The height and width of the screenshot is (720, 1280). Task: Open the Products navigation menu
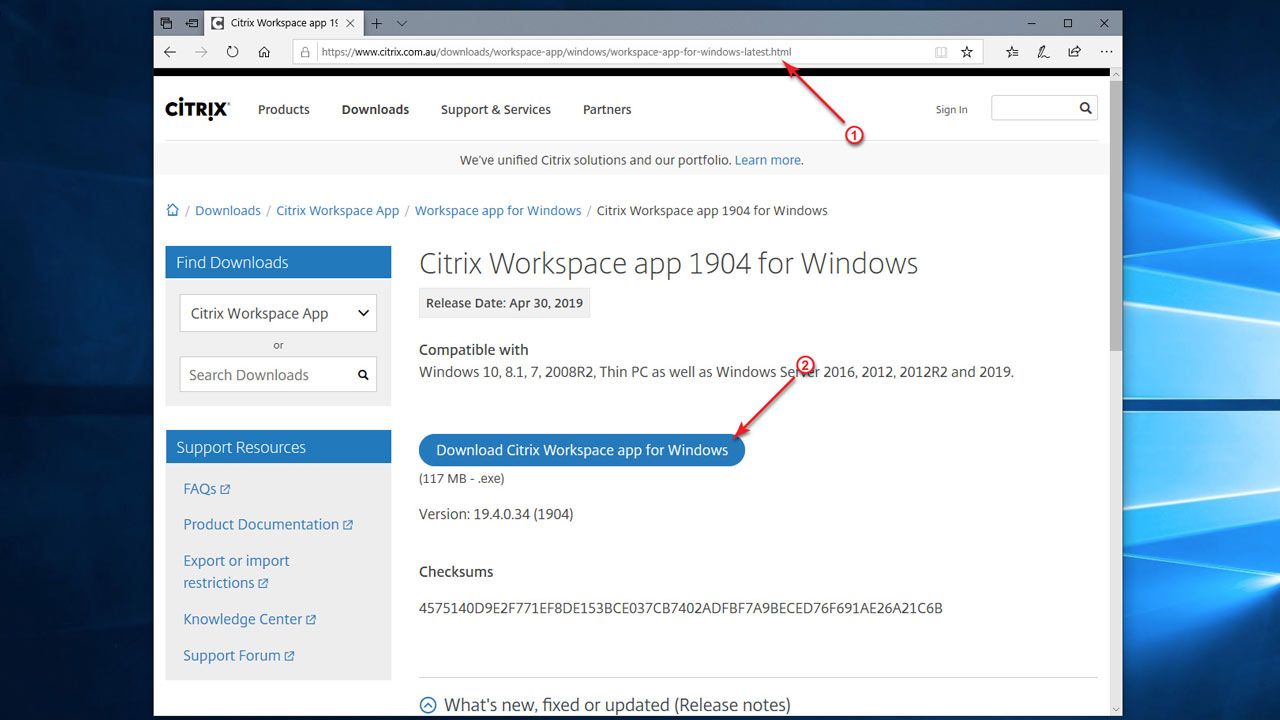[283, 110]
